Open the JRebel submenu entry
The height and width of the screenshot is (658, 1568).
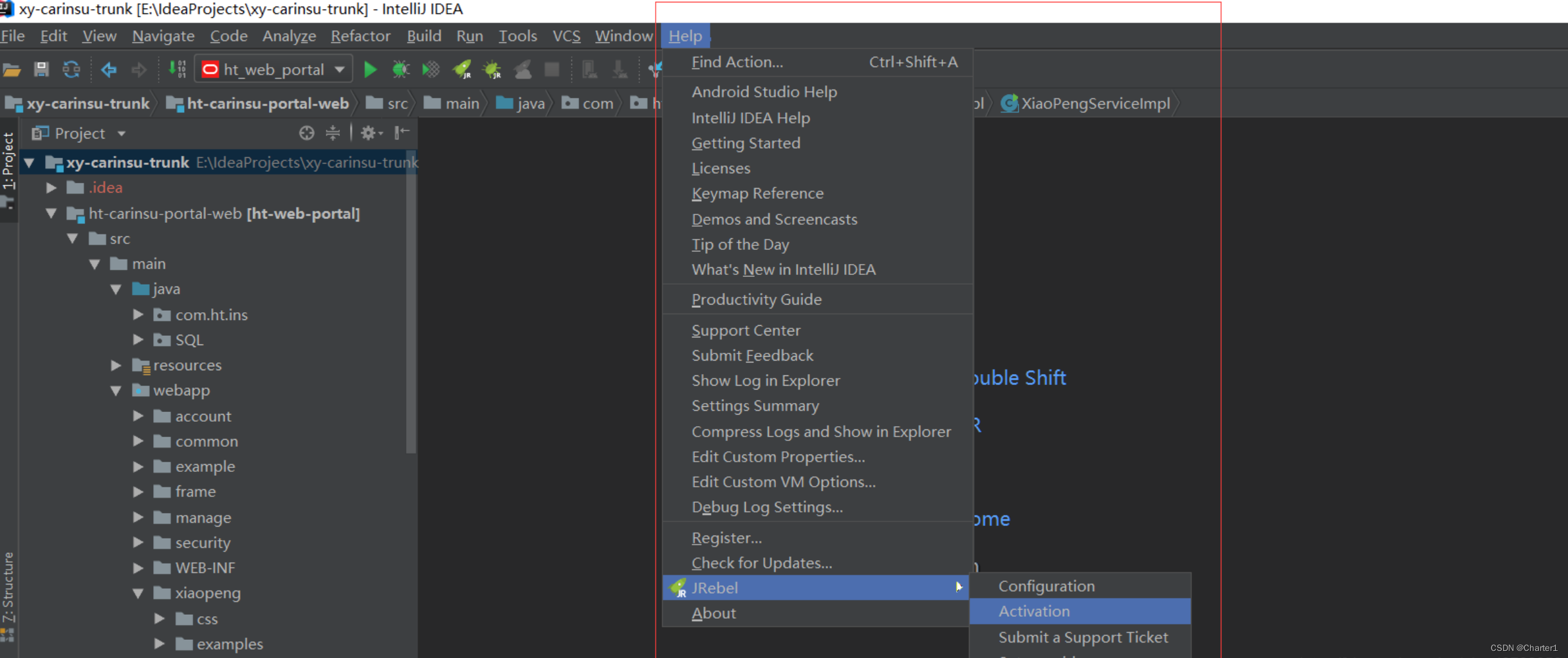816,588
